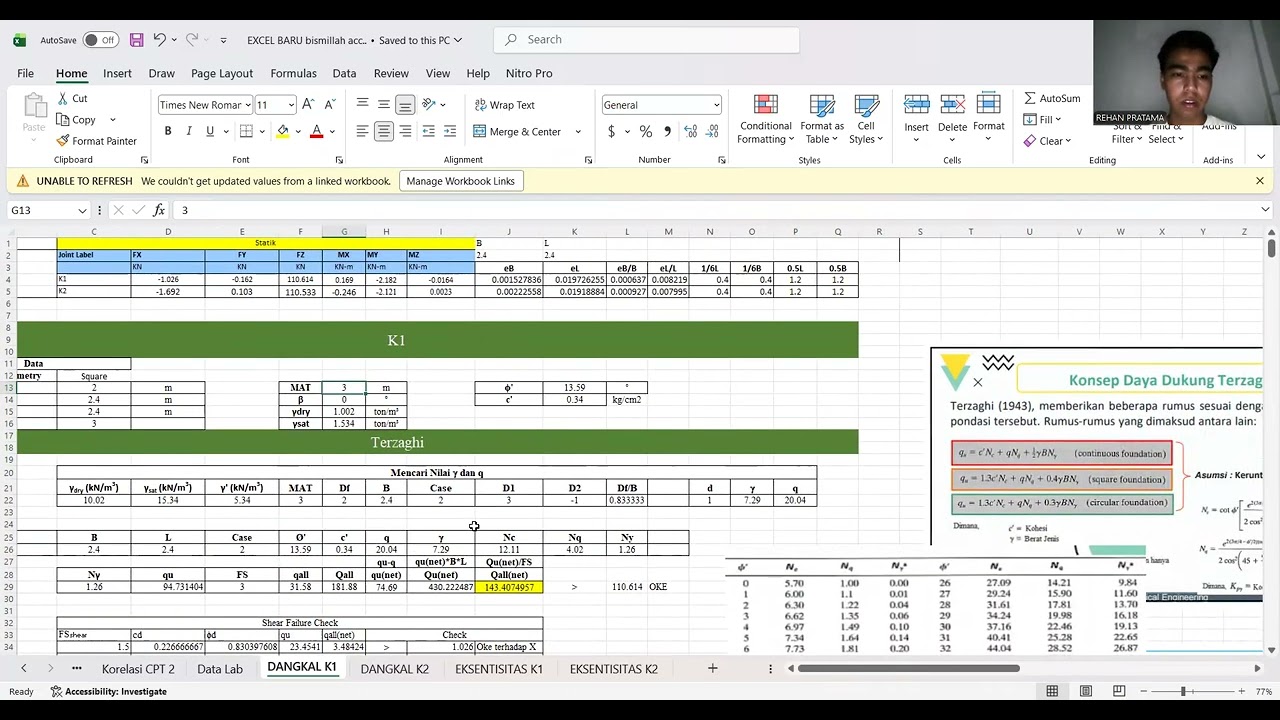Click in the formula bar showing 3
Screen dimensions: 1280x720
[x=715, y=210]
